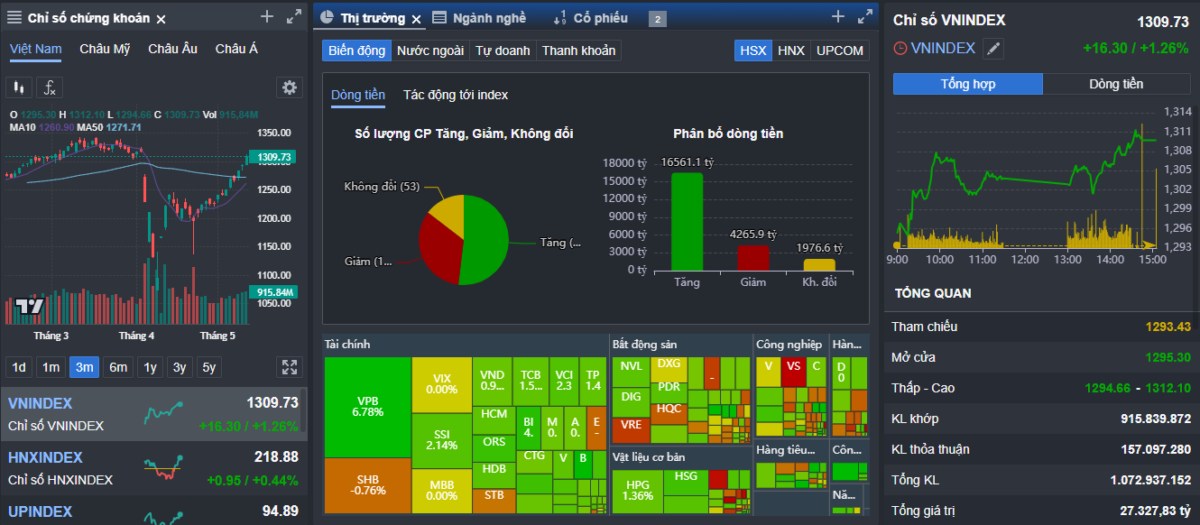Screen dimensions: 1200x525
Task: Open the fx indicators menu
Action: point(50,87)
